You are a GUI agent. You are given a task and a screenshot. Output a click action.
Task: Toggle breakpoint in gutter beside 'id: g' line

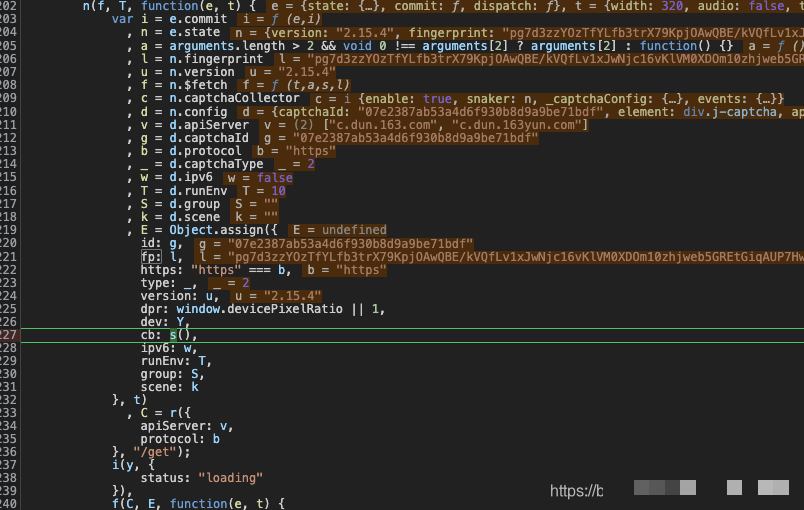[8, 243]
